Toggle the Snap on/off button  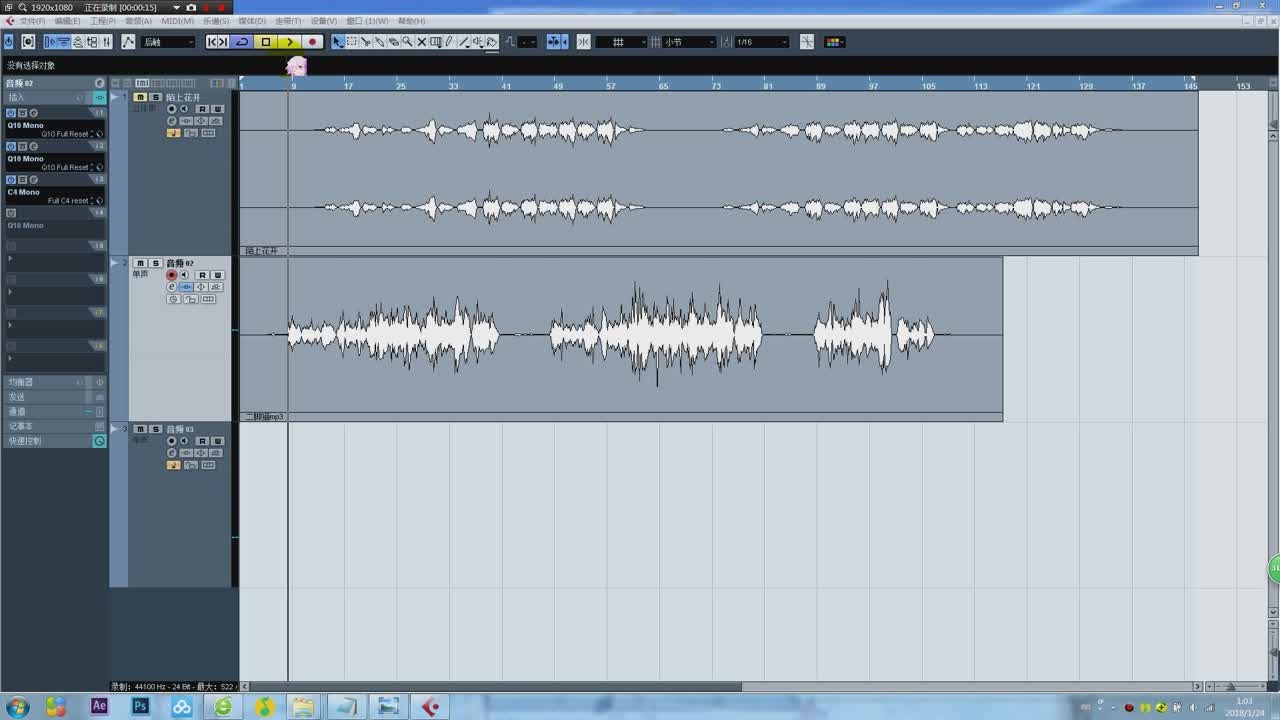point(583,42)
